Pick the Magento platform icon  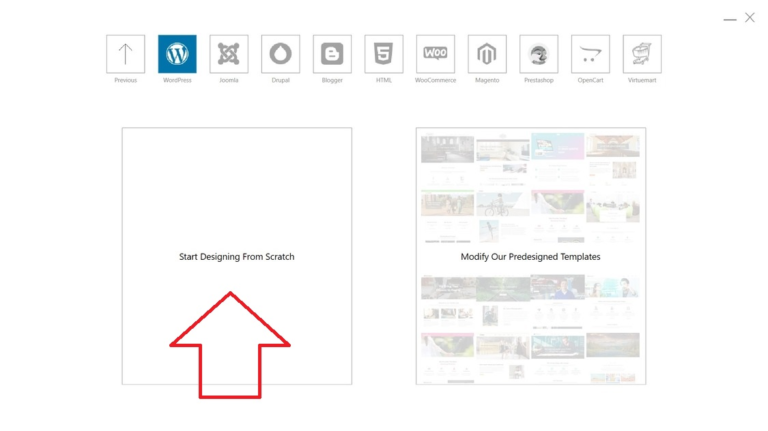[x=487, y=54]
